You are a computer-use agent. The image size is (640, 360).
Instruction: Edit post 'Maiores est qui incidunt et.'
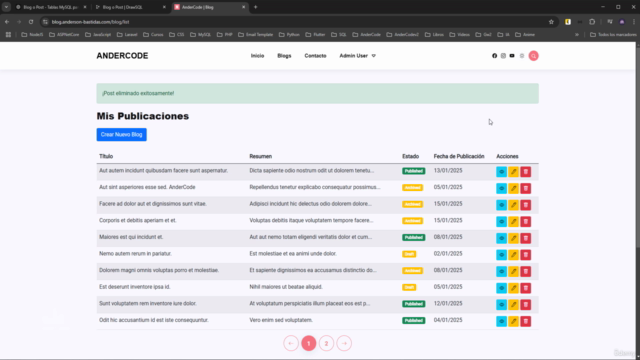[513, 238]
